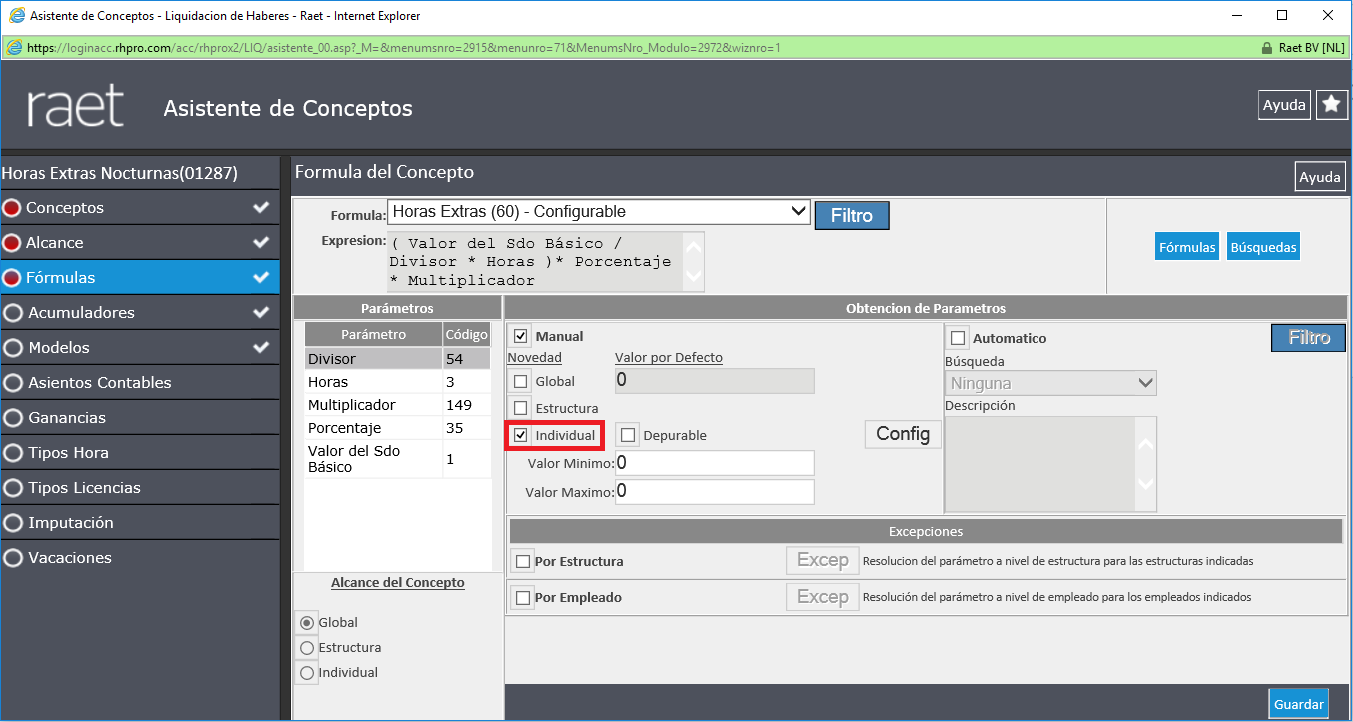Enable the Estructura novedad checkbox
Viewport: 1353px width, 722px height.
tap(521, 408)
